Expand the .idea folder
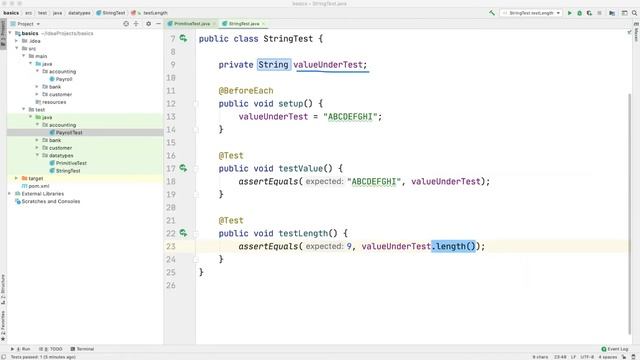The image size is (640, 360). point(17,41)
